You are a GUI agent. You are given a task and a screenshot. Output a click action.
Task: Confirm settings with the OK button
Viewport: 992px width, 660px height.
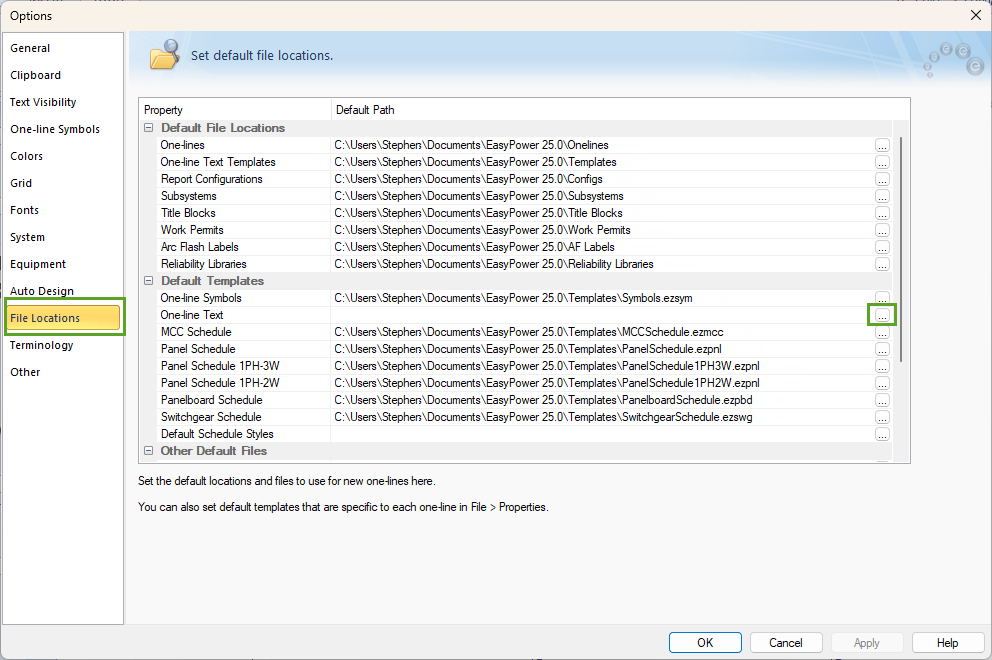click(x=705, y=642)
